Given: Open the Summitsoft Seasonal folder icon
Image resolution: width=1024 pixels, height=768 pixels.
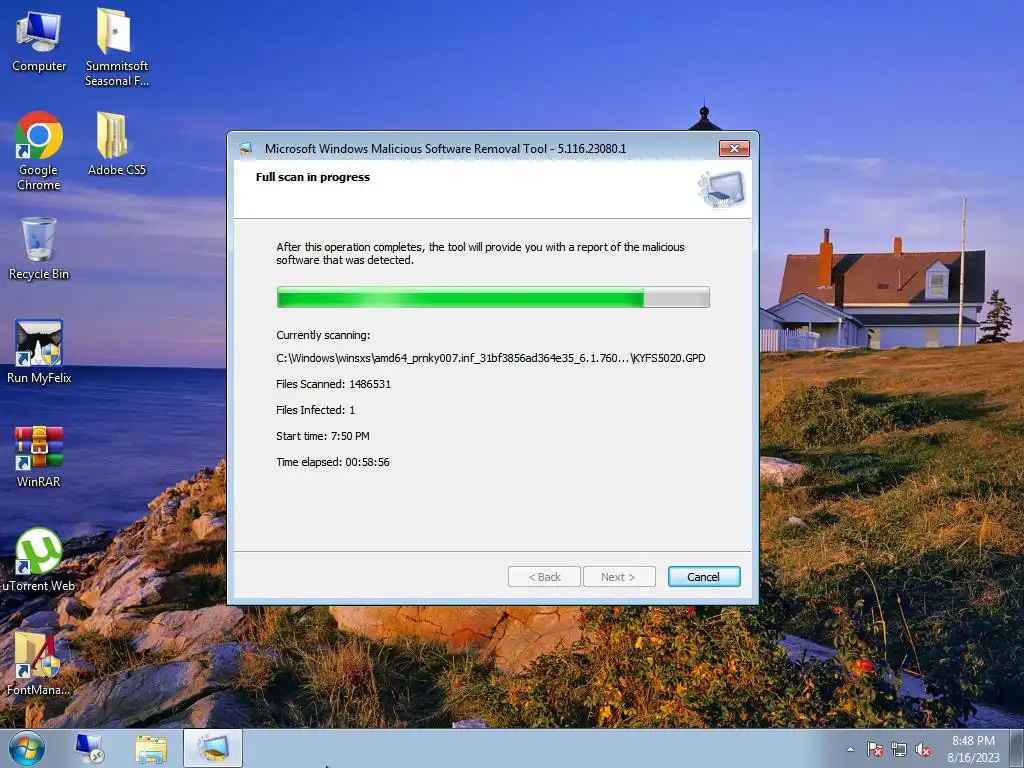Looking at the screenshot, I should click(x=116, y=47).
